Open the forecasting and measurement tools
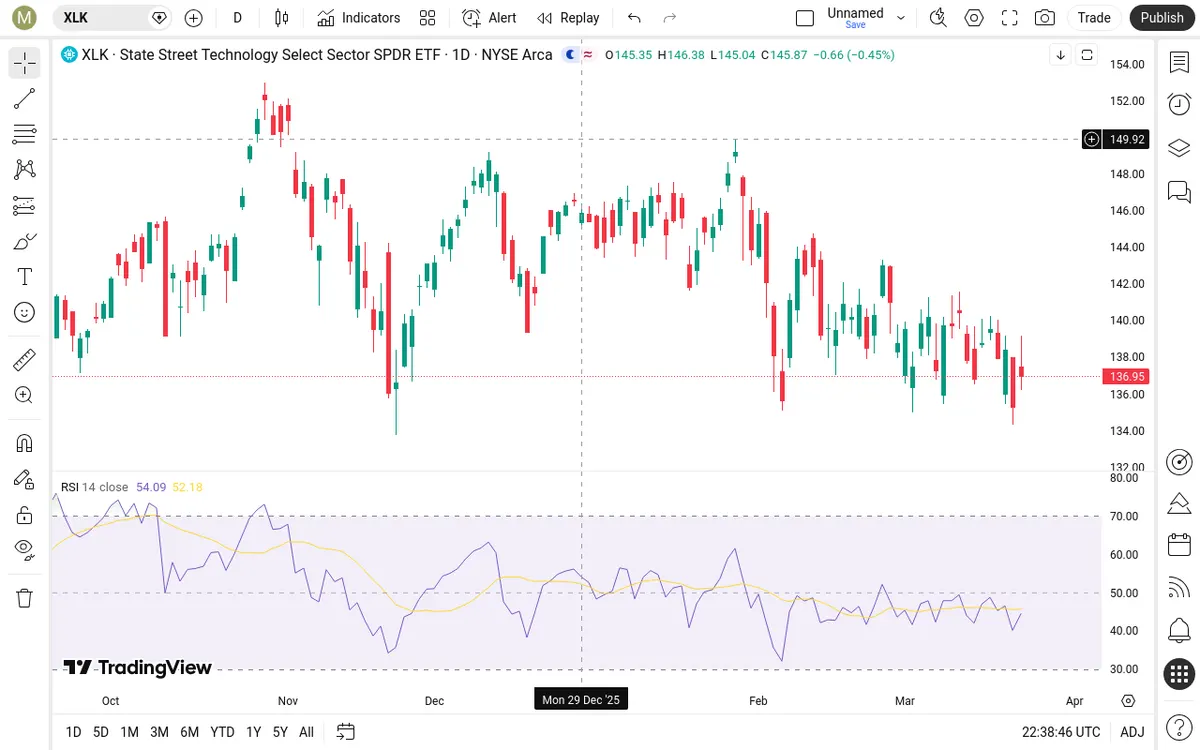 pyautogui.click(x=25, y=206)
